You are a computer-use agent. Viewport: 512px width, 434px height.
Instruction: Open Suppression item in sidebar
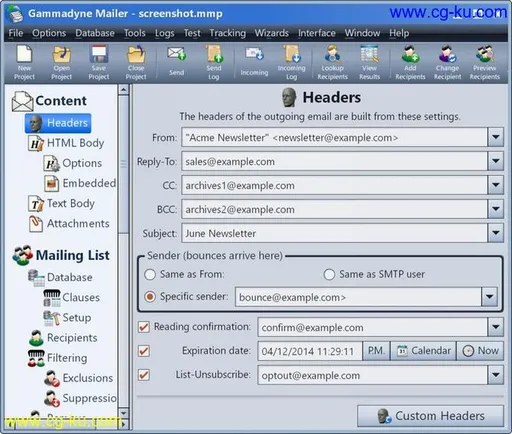(80, 398)
